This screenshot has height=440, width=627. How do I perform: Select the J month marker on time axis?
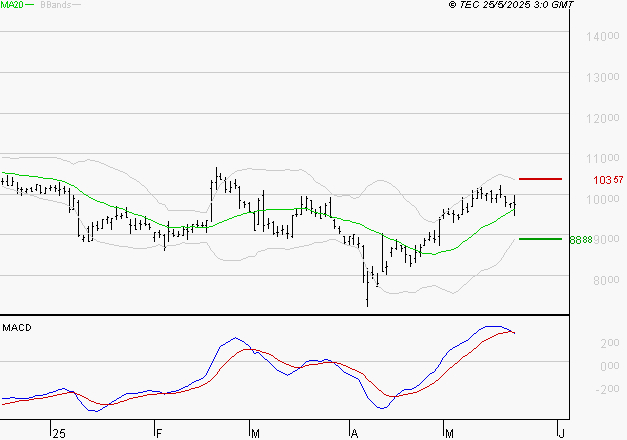[x=561, y=434]
